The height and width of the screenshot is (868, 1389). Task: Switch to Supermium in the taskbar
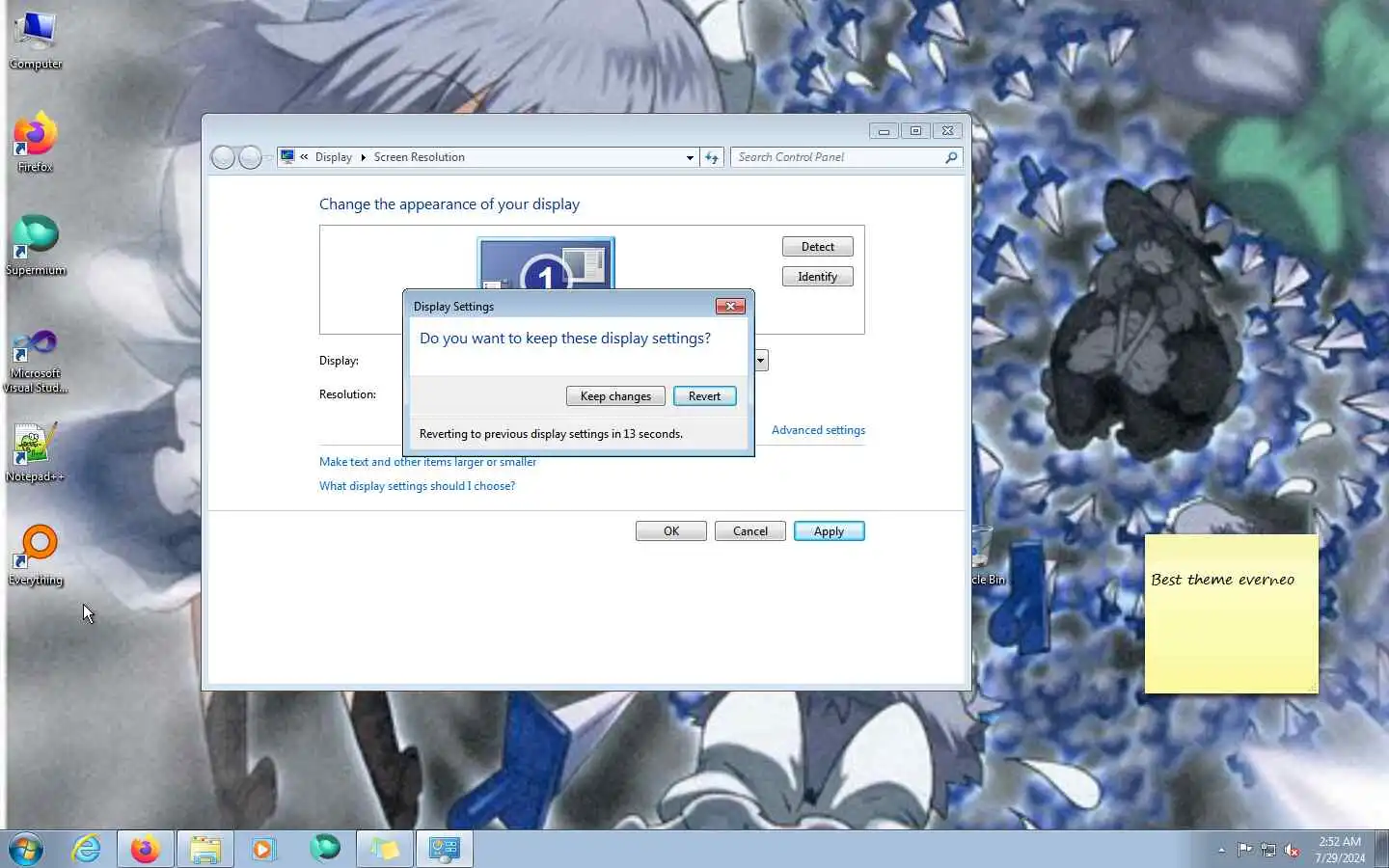tap(325, 849)
